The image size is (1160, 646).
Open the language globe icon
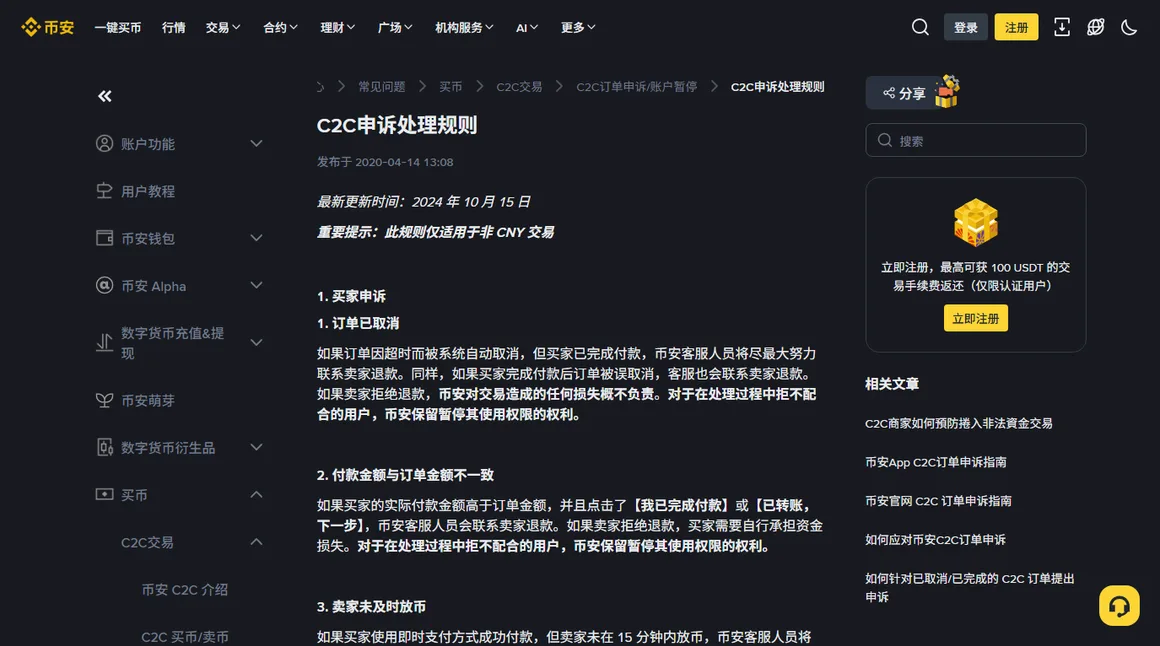pyautogui.click(x=1096, y=27)
